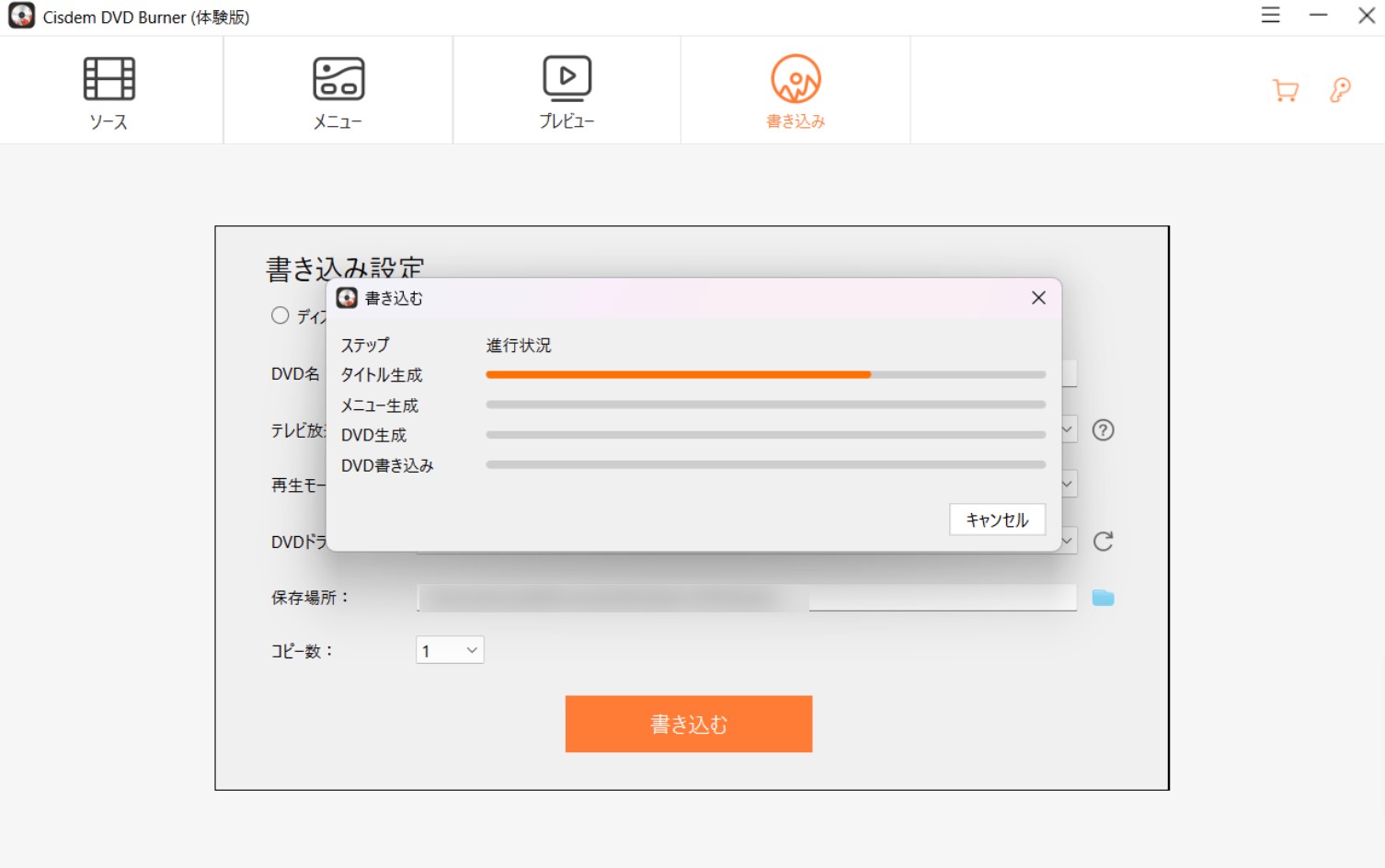This screenshot has height=868, width=1385.
Task: Open the コピー数 dropdown
Action: point(450,650)
